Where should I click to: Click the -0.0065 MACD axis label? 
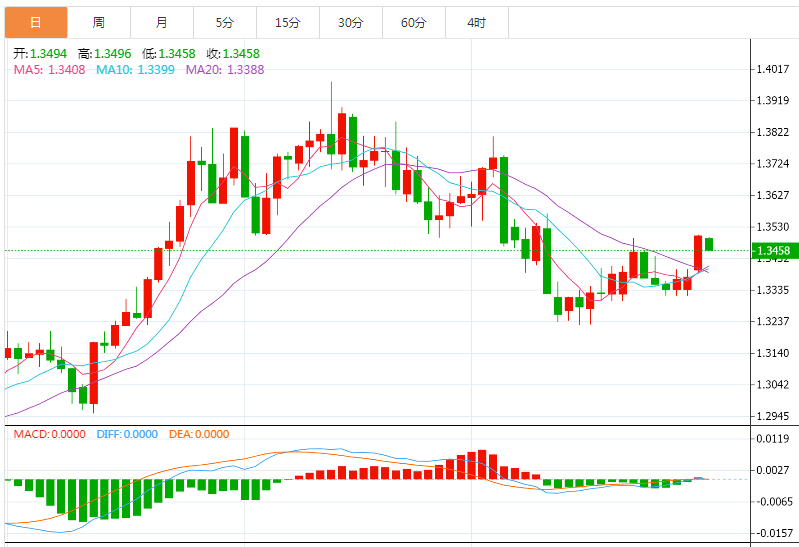tap(773, 502)
